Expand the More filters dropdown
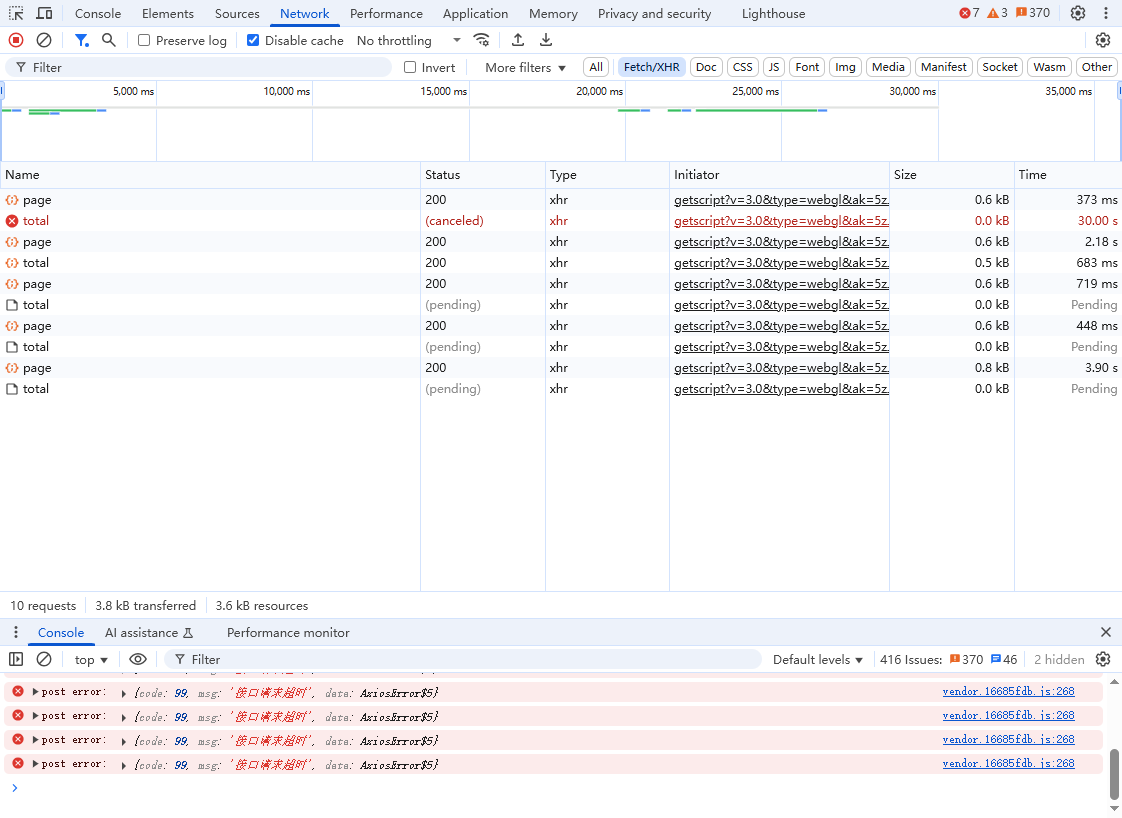Viewport: 1122px width, 818px height. pyautogui.click(x=525, y=67)
